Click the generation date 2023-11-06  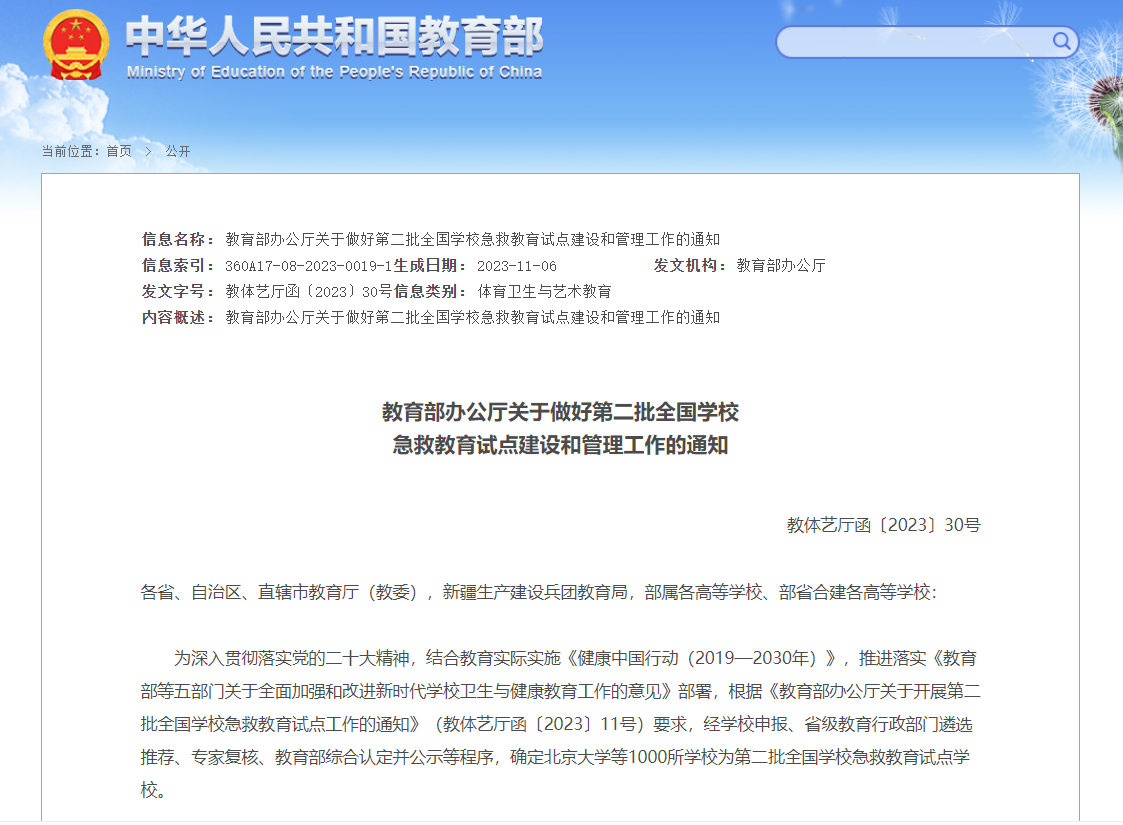(516, 266)
